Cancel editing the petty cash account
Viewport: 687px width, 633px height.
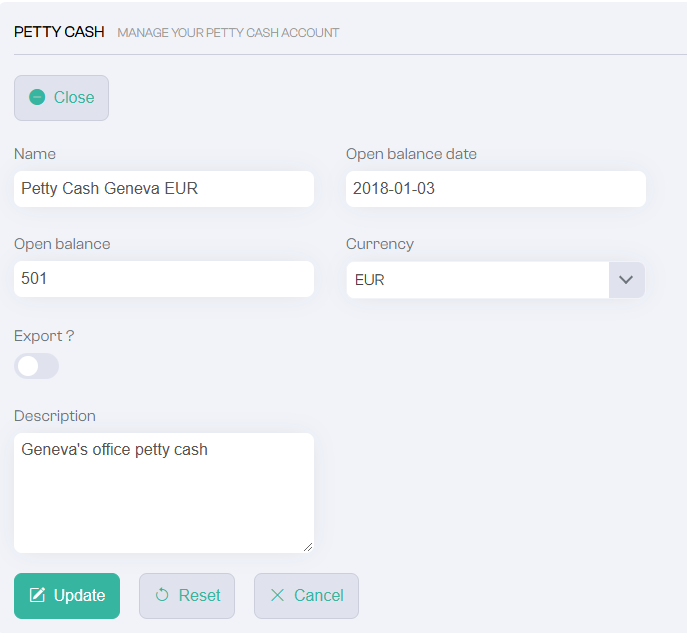tap(306, 596)
